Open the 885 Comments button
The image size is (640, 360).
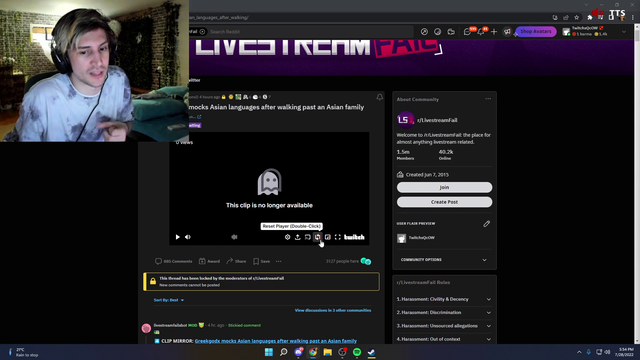[173, 261]
